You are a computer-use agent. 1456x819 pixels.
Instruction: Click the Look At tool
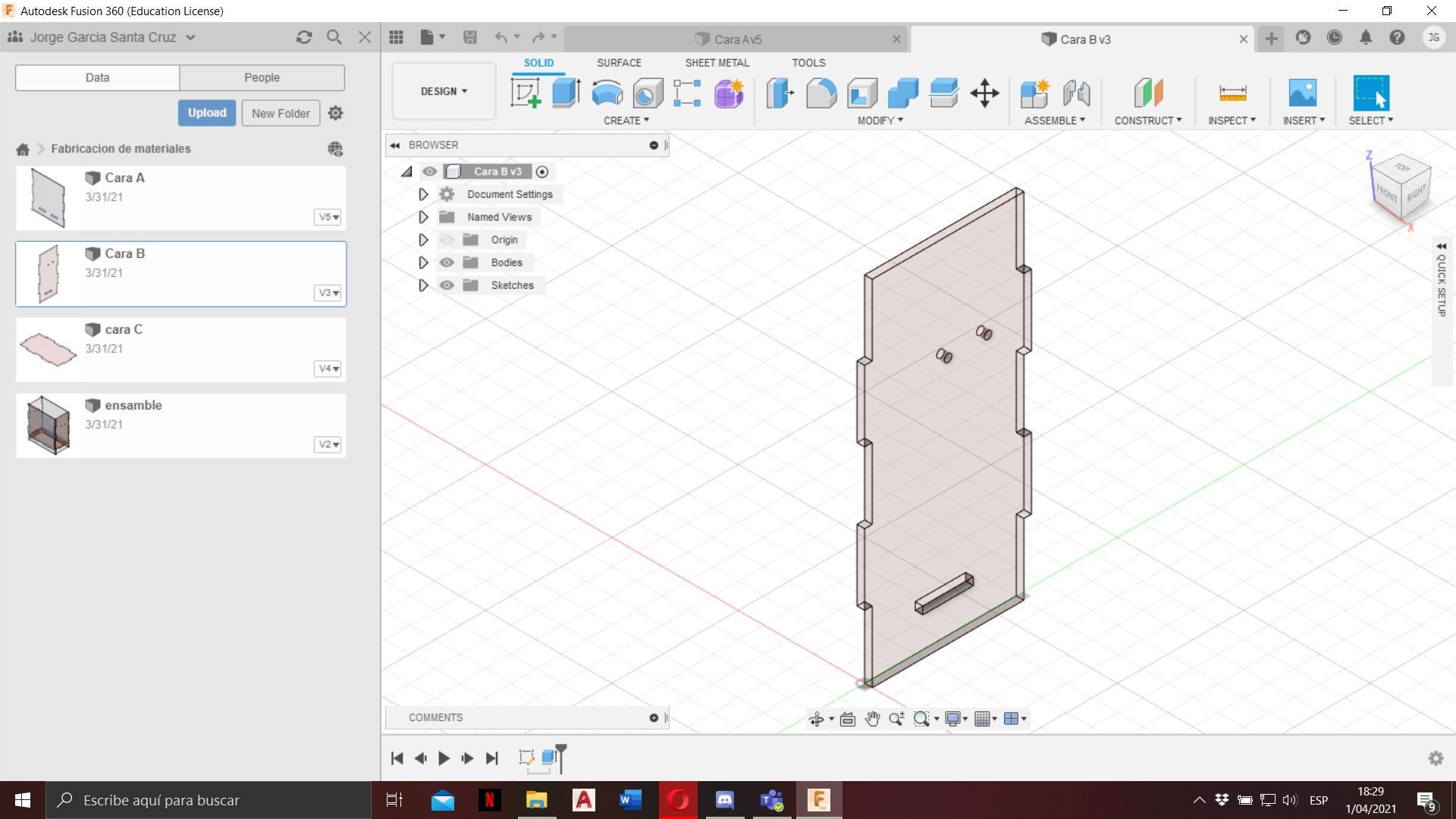848,719
